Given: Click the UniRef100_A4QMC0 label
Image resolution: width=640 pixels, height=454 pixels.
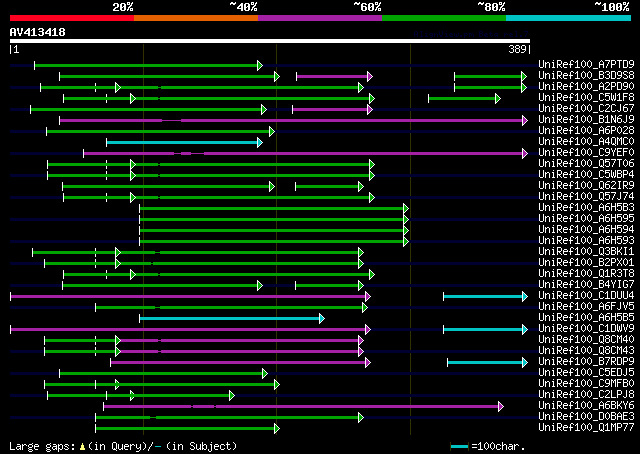Looking at the screenshot, I should 586,141.
